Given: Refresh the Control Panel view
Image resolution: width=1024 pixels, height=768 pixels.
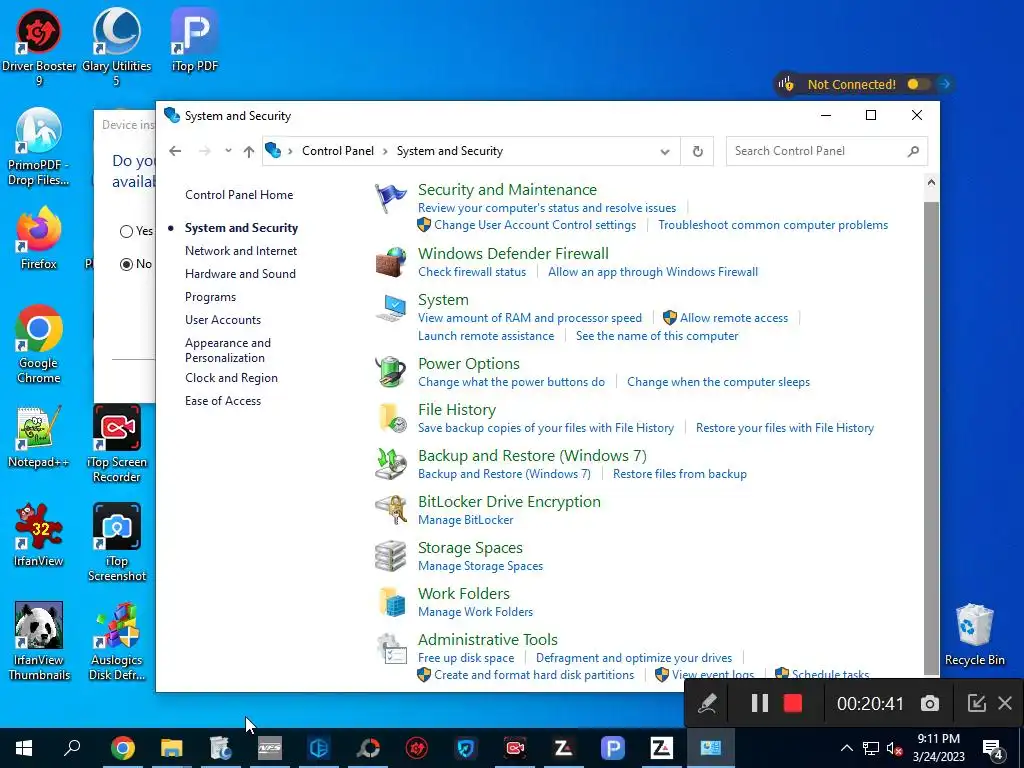Looking at the screenshot, I should point(697,152).
